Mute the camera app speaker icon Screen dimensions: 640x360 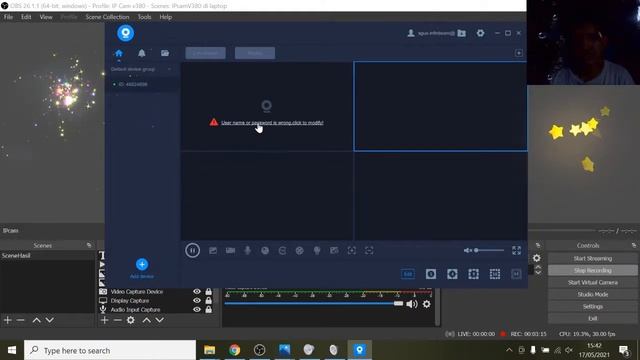tap(468, 250)
